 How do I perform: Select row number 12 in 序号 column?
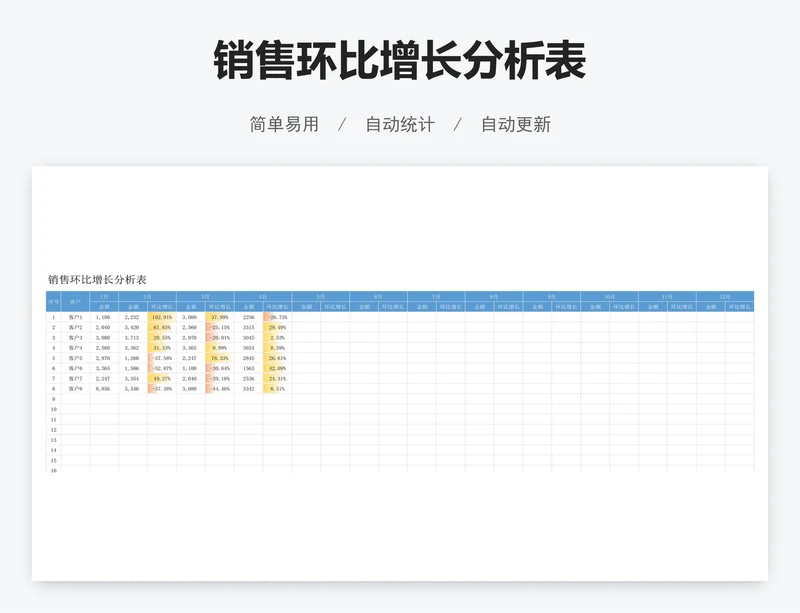(x=54, y=430)
